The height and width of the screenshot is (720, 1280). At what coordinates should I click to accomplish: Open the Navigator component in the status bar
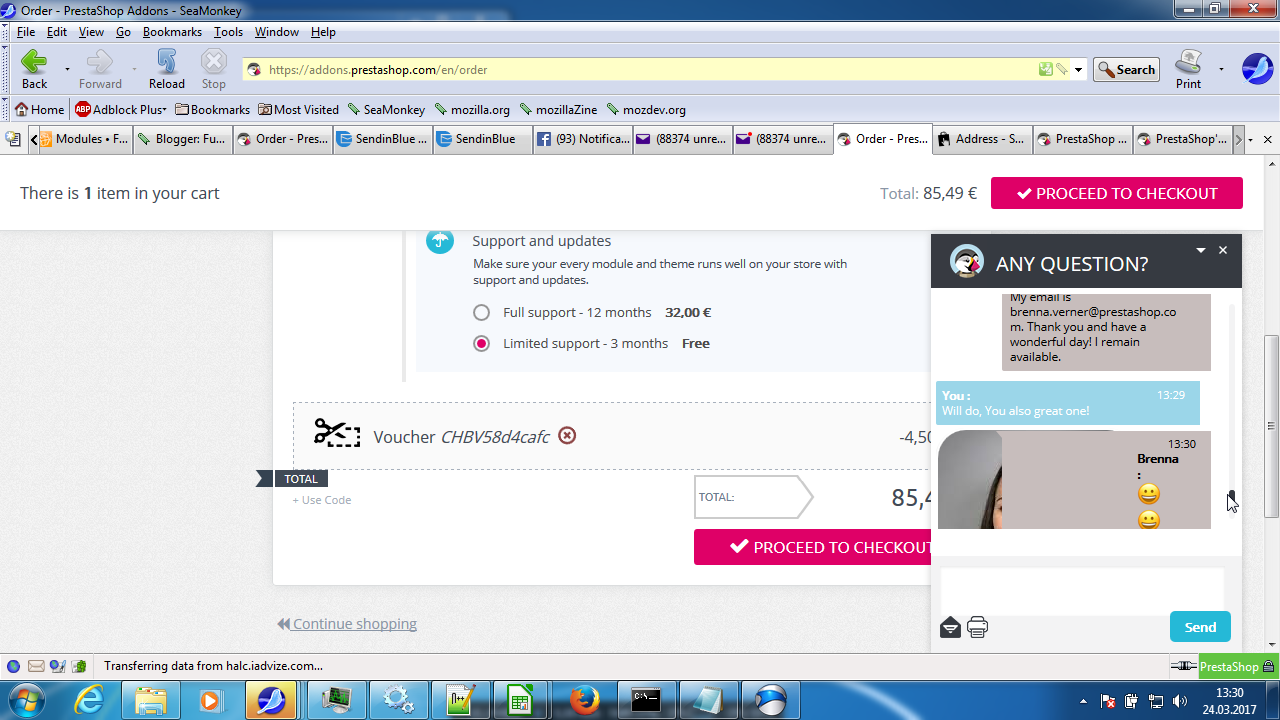coord(13,666)
